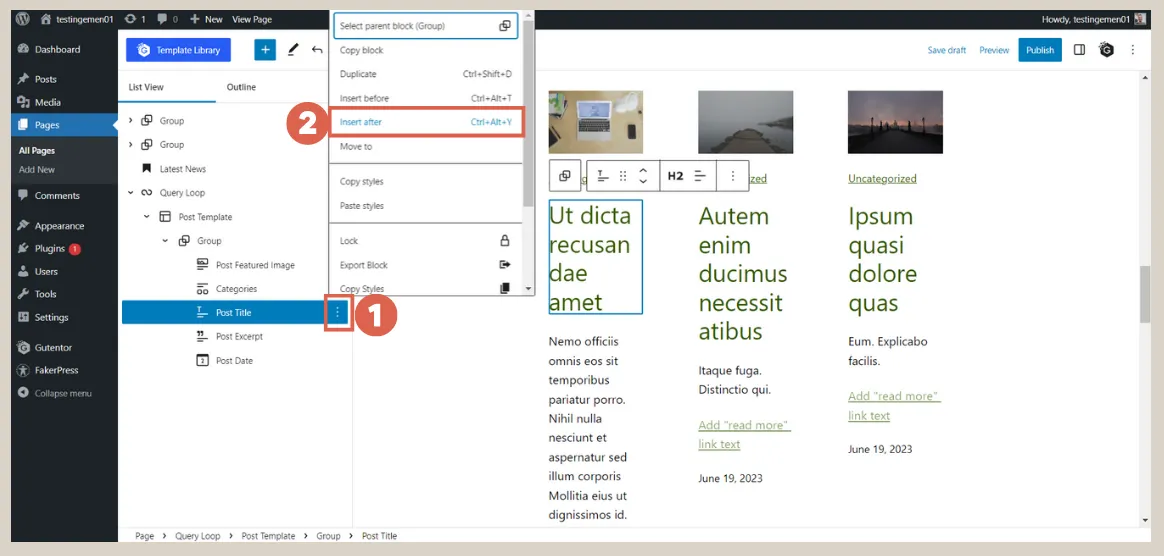Open block toolbar three-dot options
This screenshot has width=1164, height=556.
click(733, 176)
